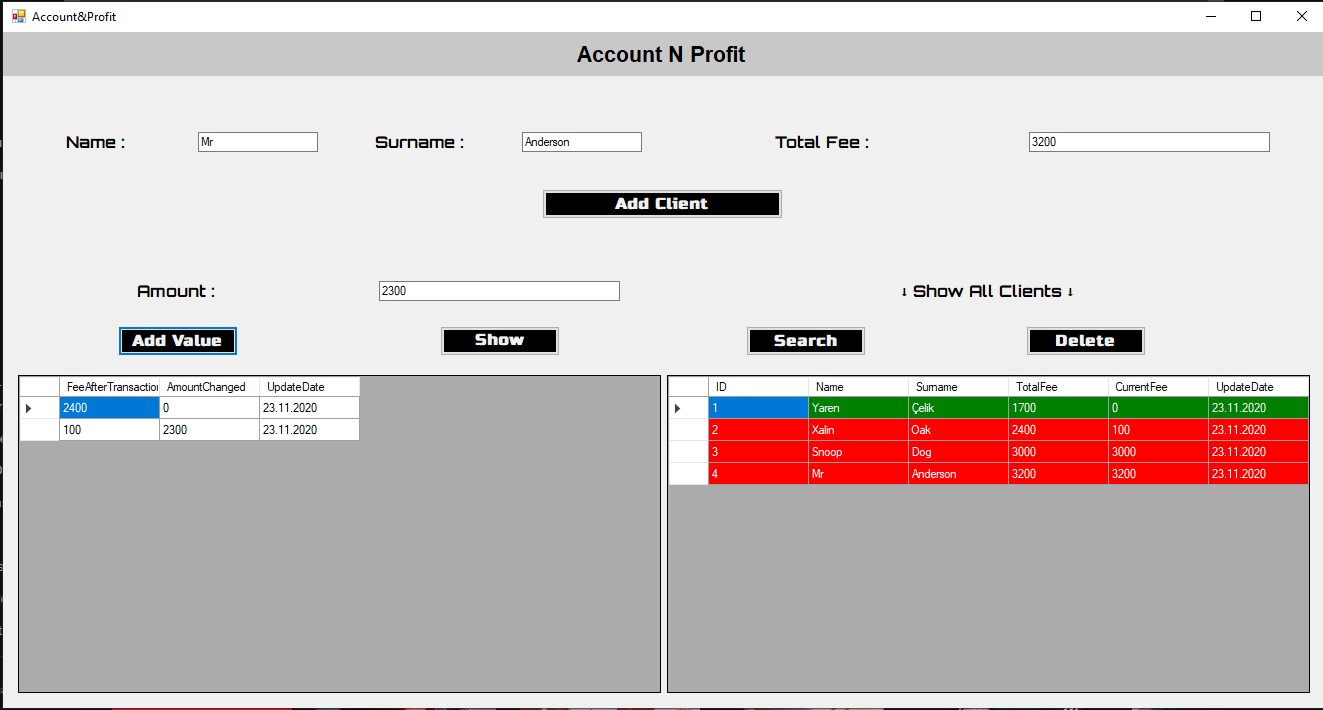The image size is (1323, 710).
Task: Click the CurrentFee column header
Action: (x=1158, y=387)
